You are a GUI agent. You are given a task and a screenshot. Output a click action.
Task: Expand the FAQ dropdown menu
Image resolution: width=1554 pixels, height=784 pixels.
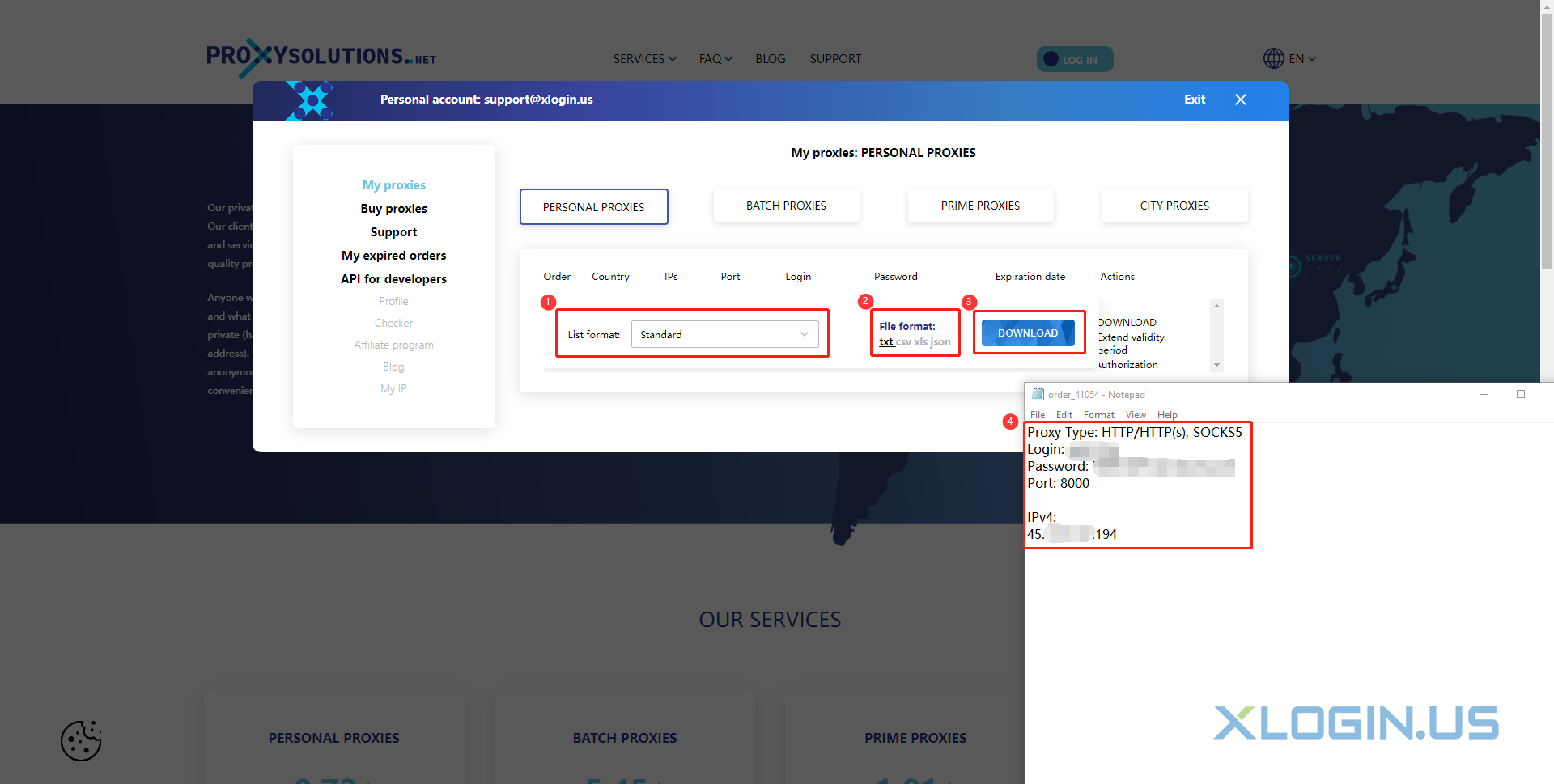click(x=715, y=59)
